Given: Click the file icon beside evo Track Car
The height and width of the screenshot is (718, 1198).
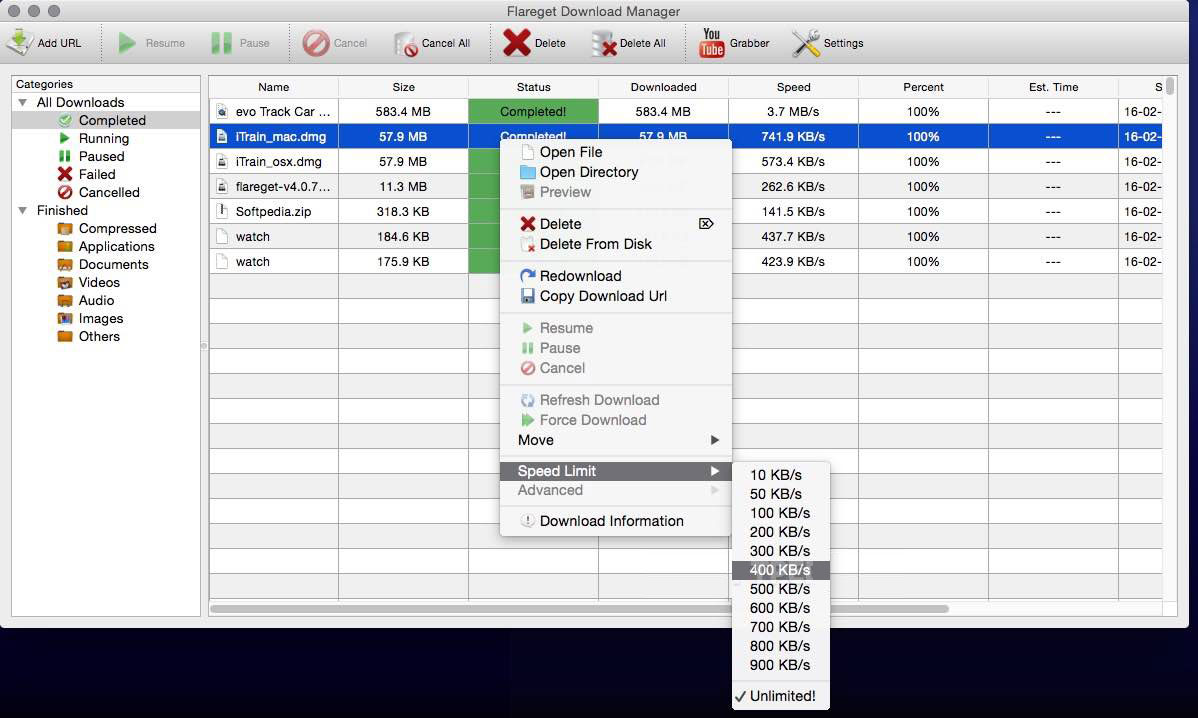Looking at the screenshot, I should pyautogui.click(x=222, y=112).
